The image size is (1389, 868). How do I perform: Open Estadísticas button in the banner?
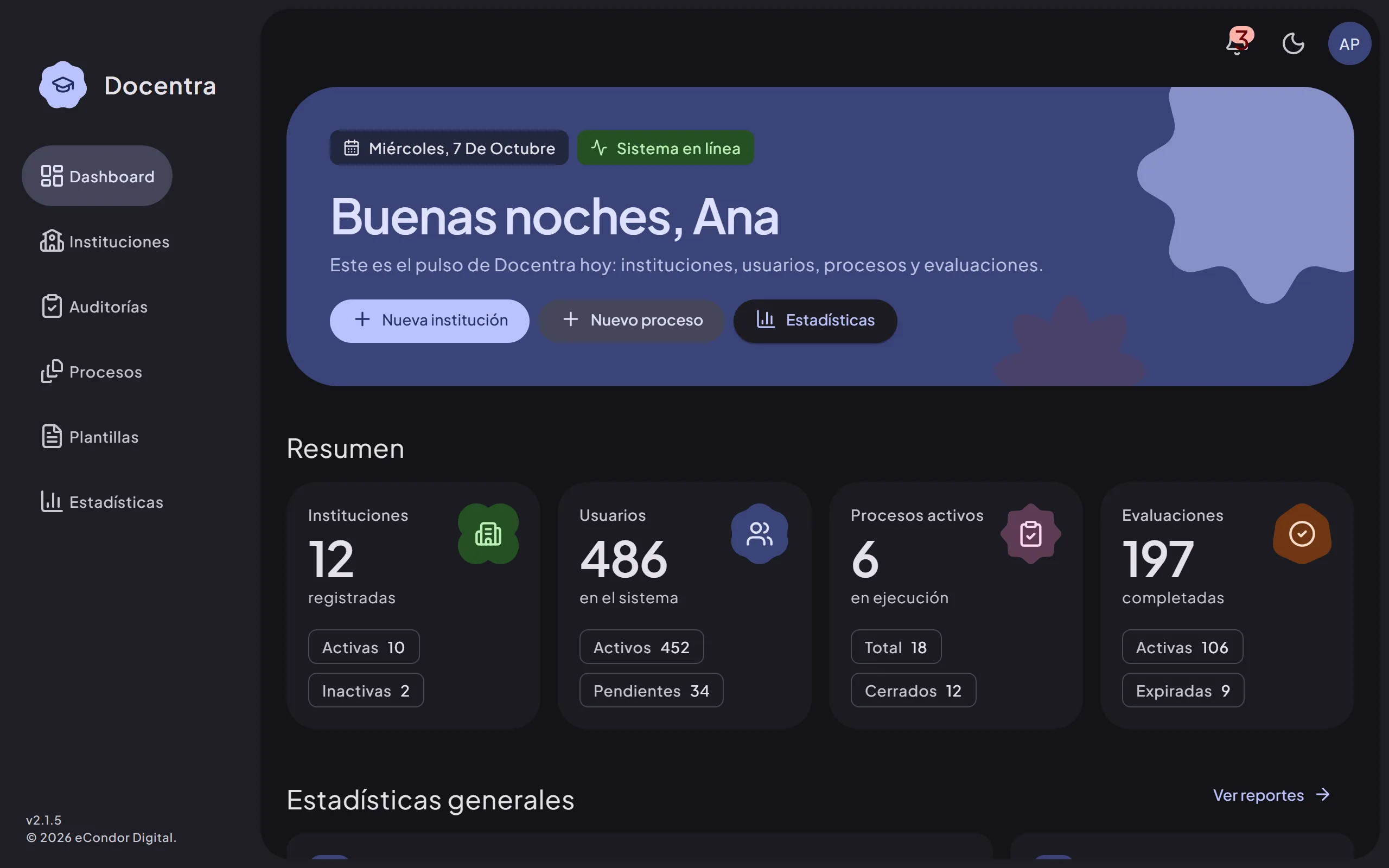[x=815, y=320]
